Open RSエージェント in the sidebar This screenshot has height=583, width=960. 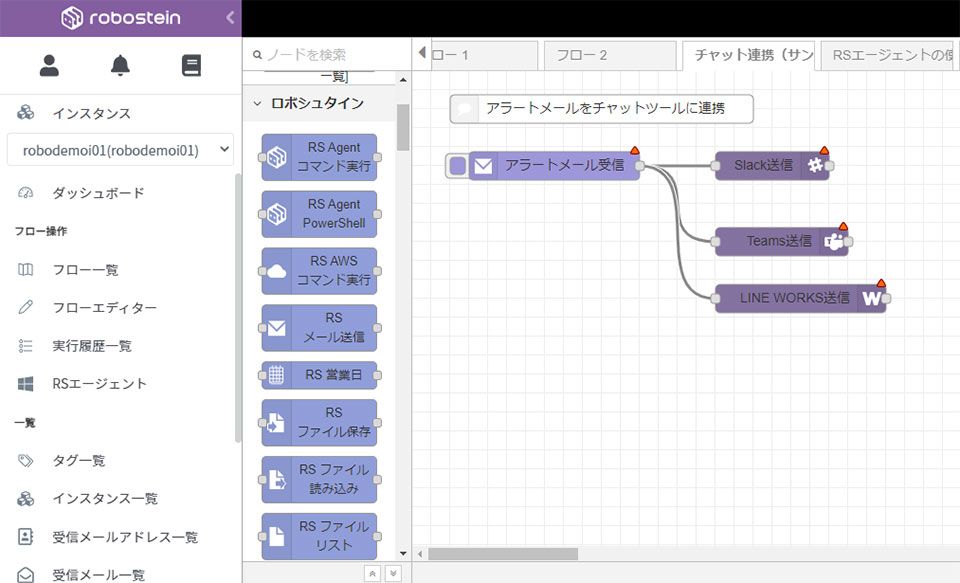[99, 384]
